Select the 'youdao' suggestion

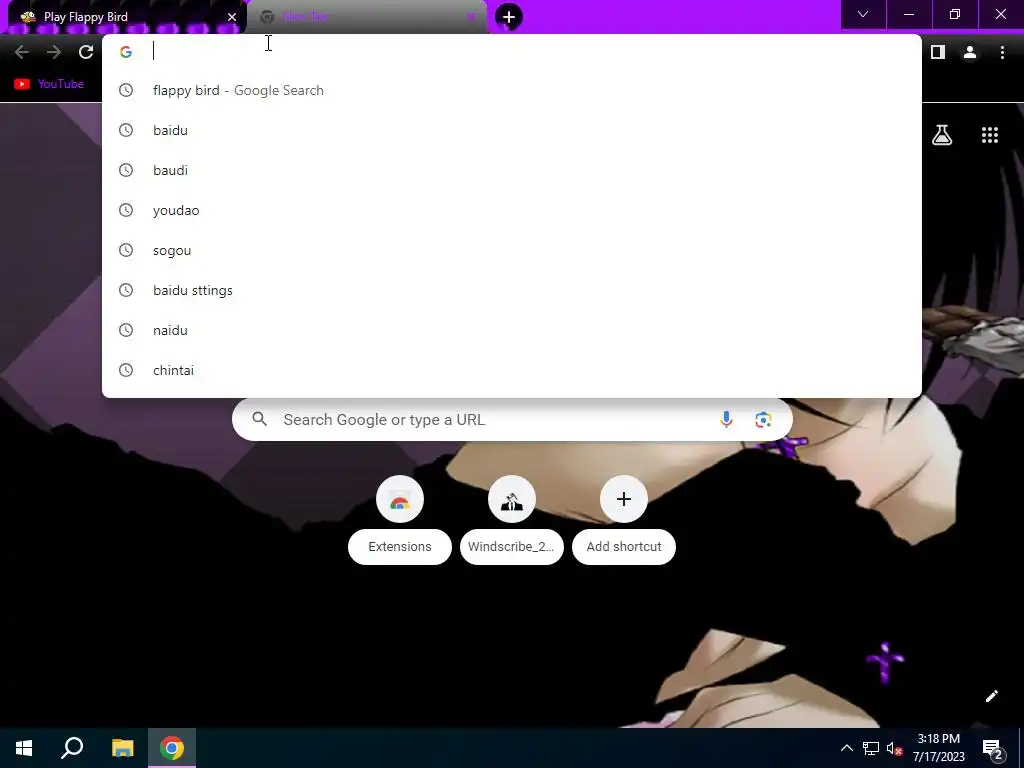[x=512, y=210]
